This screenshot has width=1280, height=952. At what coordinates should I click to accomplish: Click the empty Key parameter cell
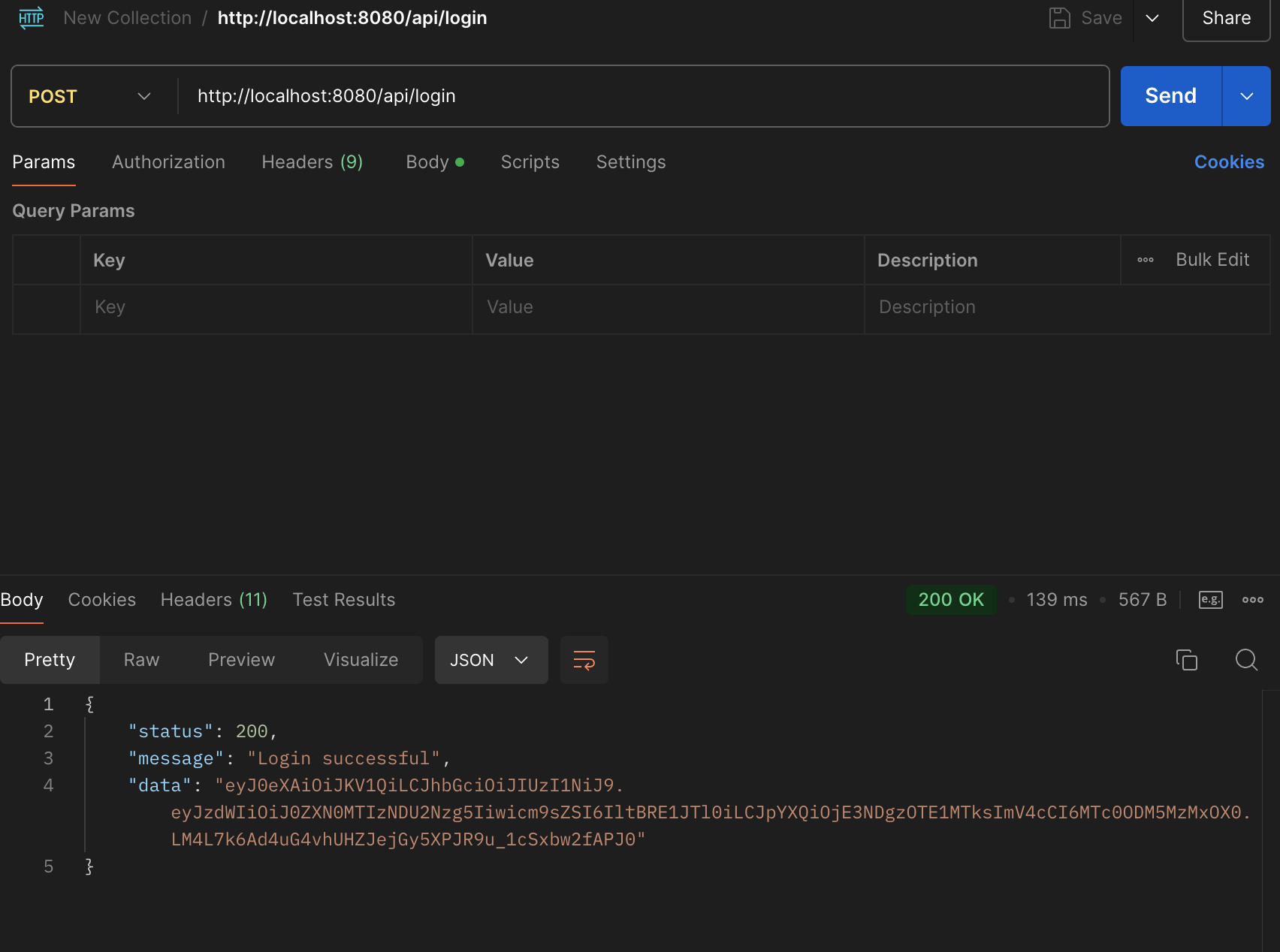(x=276, y=308)
